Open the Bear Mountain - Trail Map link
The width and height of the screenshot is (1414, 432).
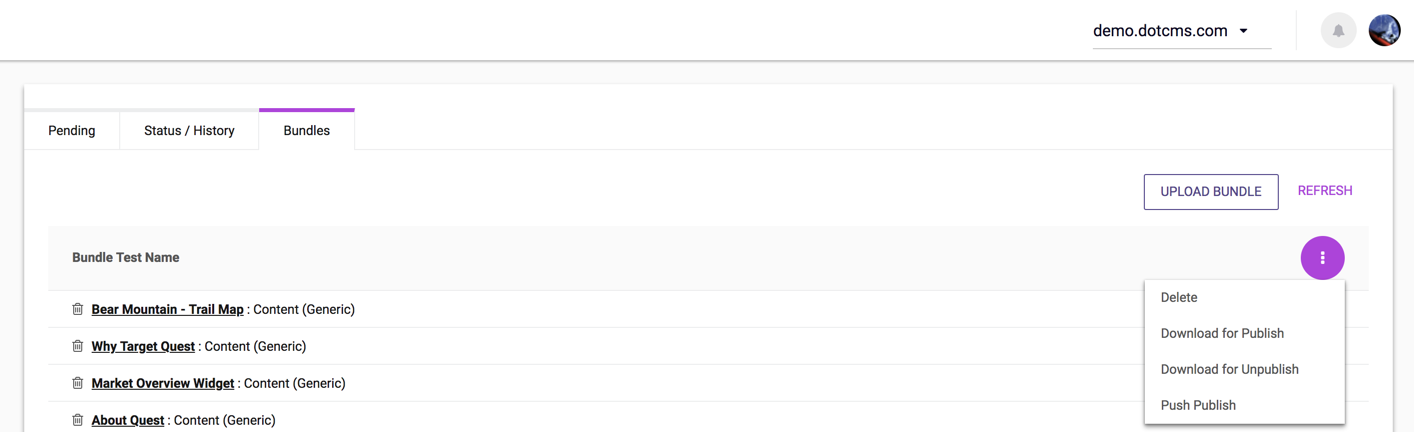click(167, 309)
